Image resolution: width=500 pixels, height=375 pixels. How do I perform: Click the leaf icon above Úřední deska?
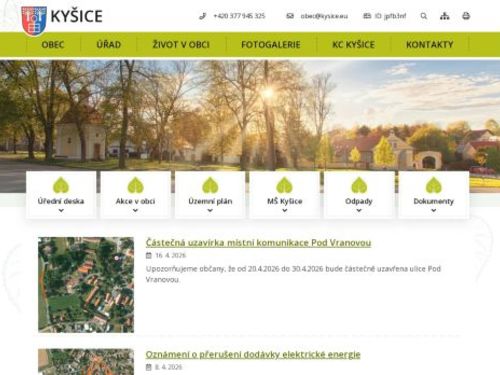[x=61, y=185]
